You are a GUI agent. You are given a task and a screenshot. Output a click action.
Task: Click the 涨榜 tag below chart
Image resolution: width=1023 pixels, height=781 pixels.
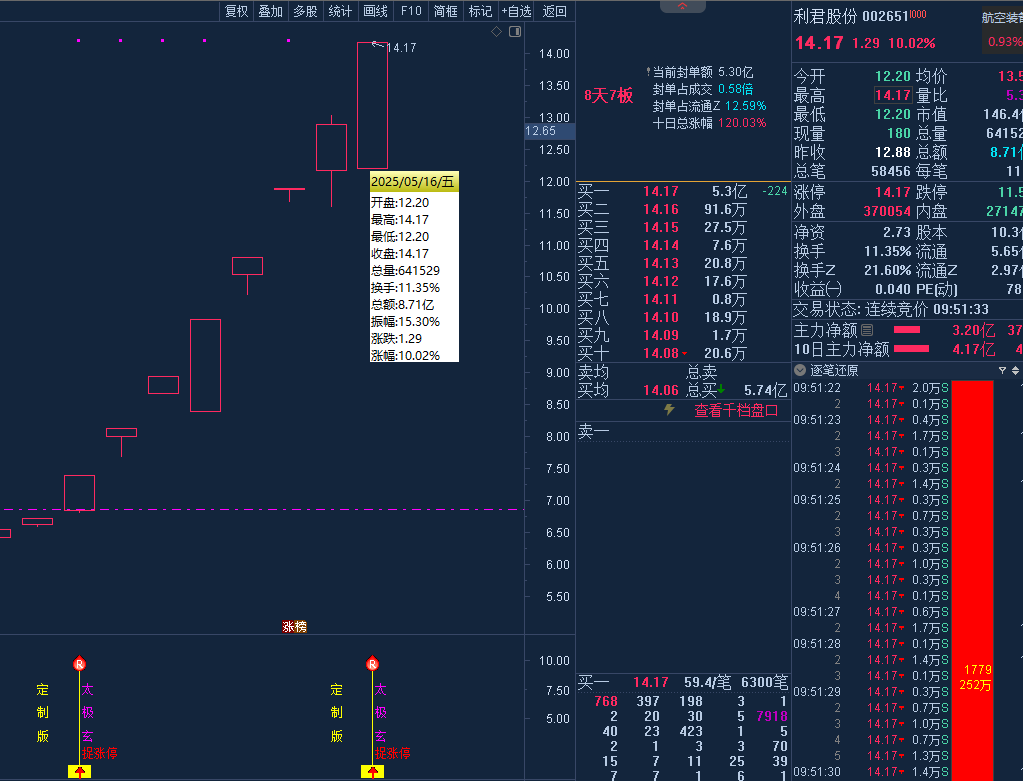click(x=294, y=626)
